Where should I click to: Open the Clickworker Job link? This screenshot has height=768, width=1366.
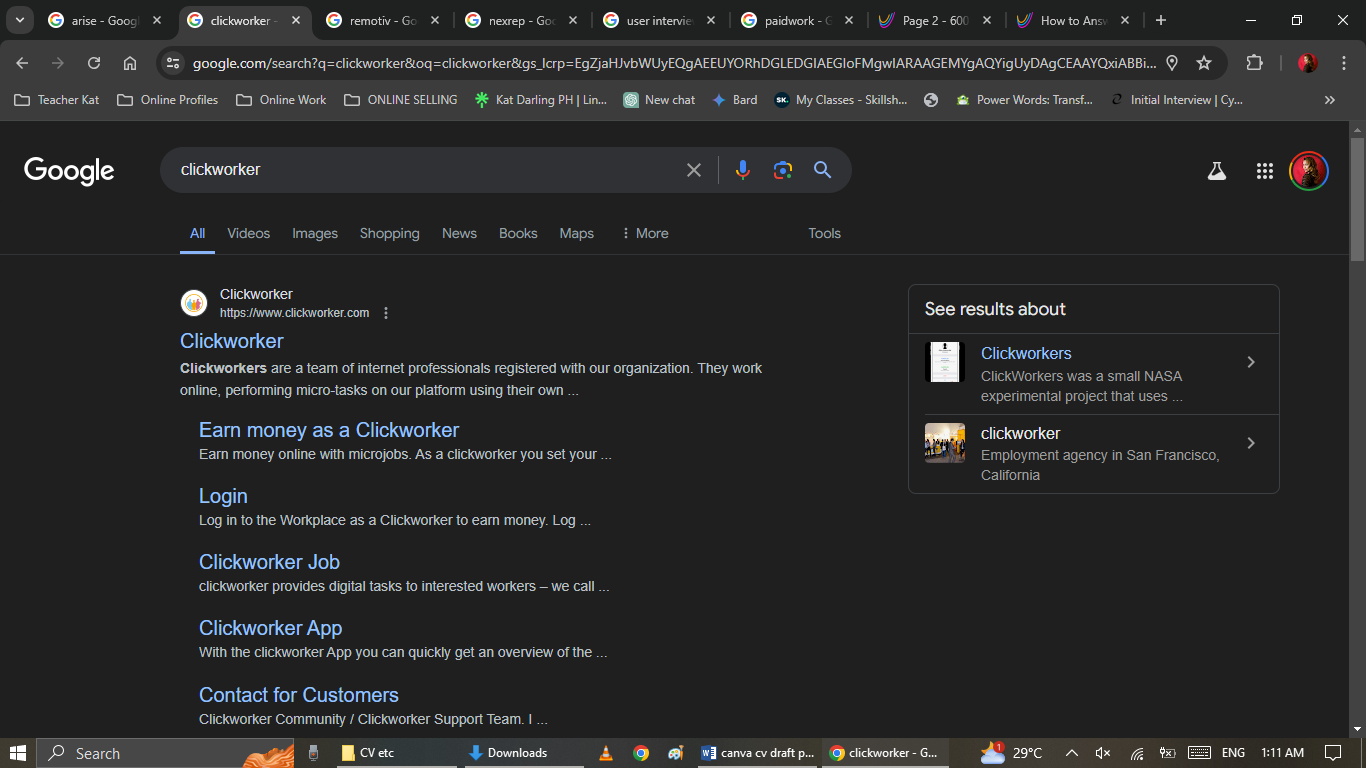coord(270,562)
